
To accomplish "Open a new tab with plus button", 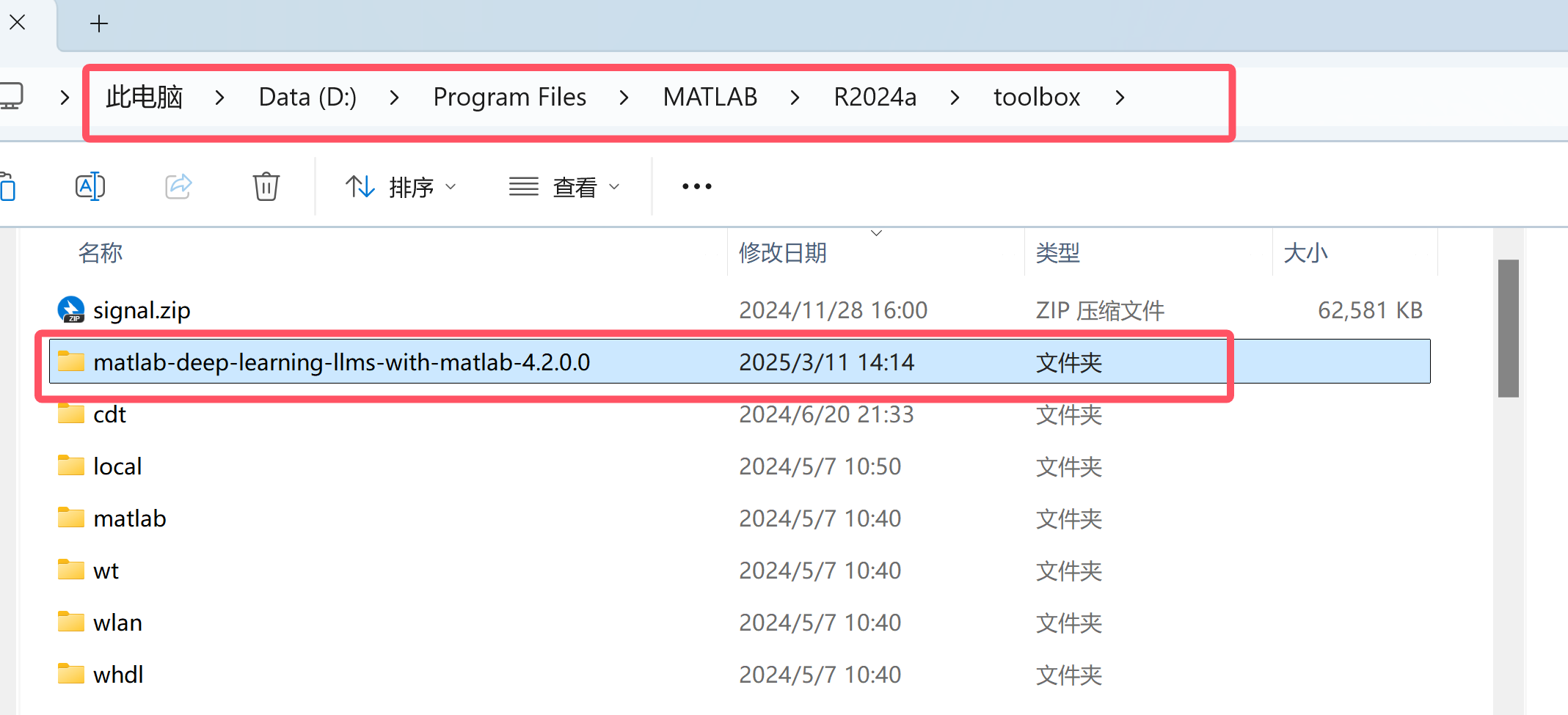I will point(99,23).
